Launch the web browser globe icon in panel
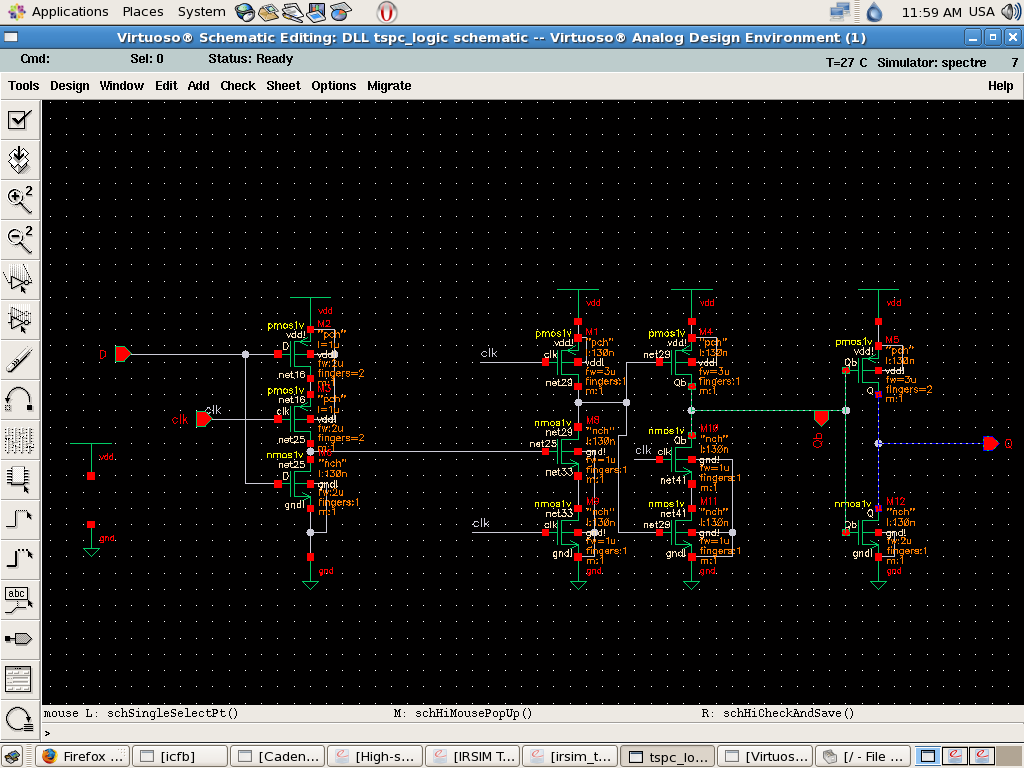 coord(245,12)
